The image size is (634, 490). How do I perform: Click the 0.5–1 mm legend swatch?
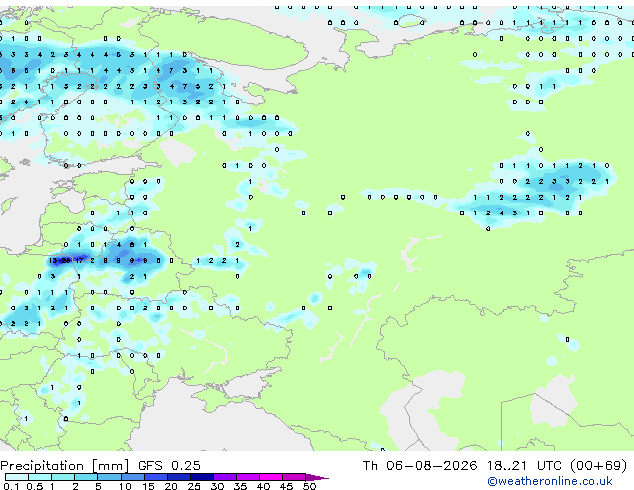pos(40,477)
